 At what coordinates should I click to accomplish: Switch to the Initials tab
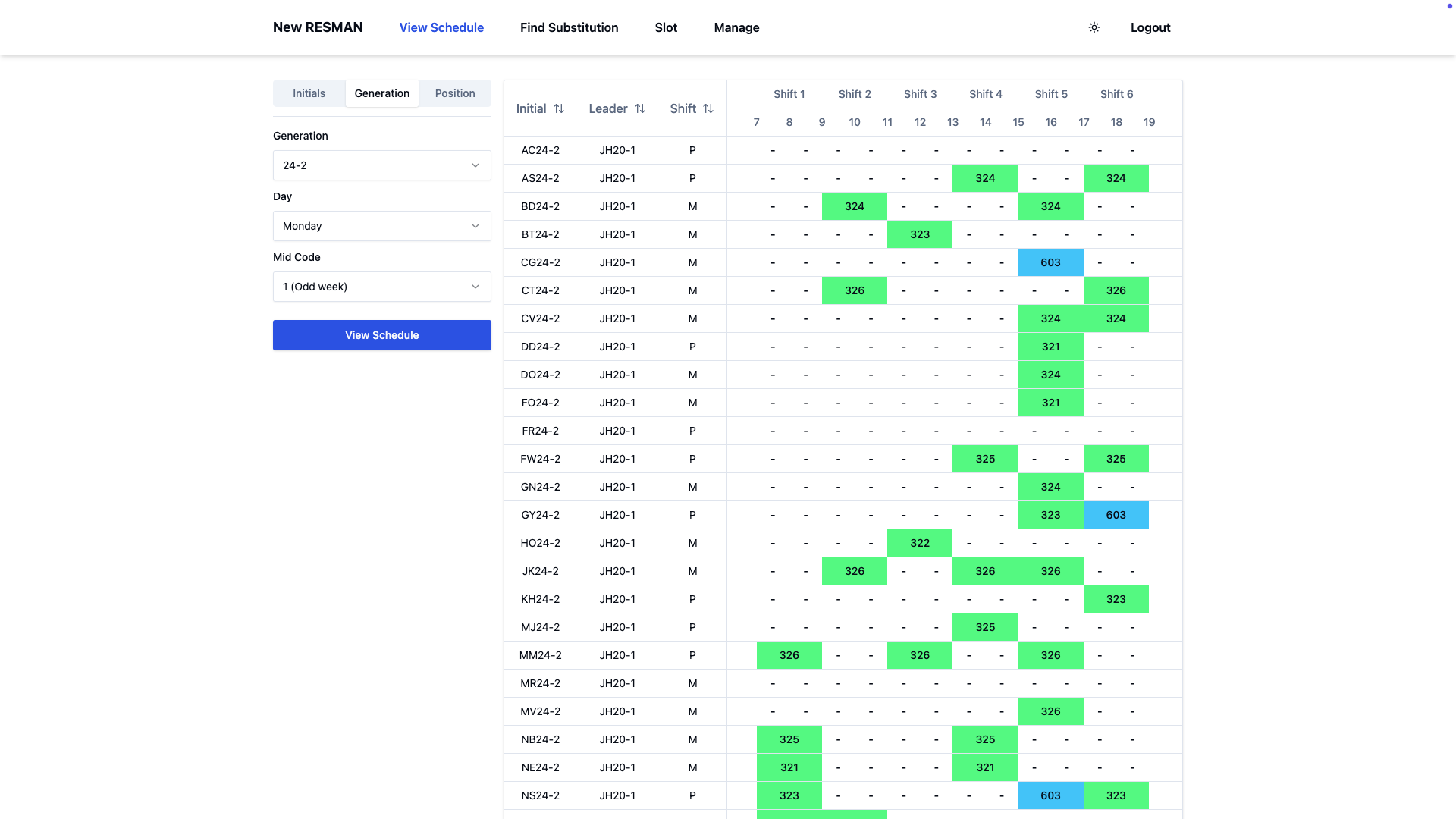pos(309,93)
